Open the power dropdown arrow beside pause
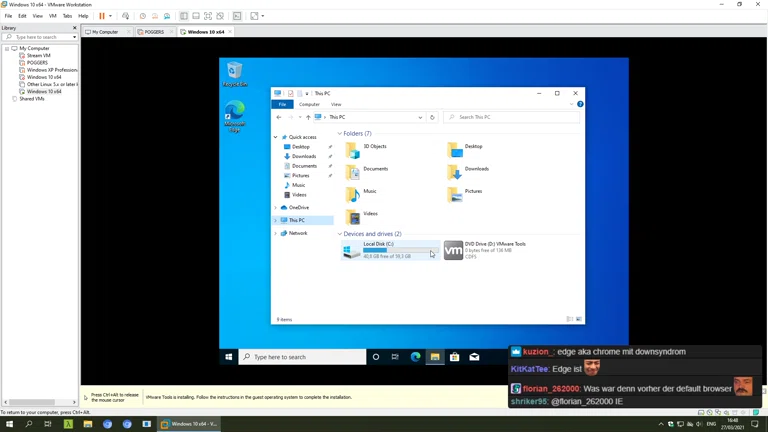Screen dimensions: 768x432 [110, 16]
